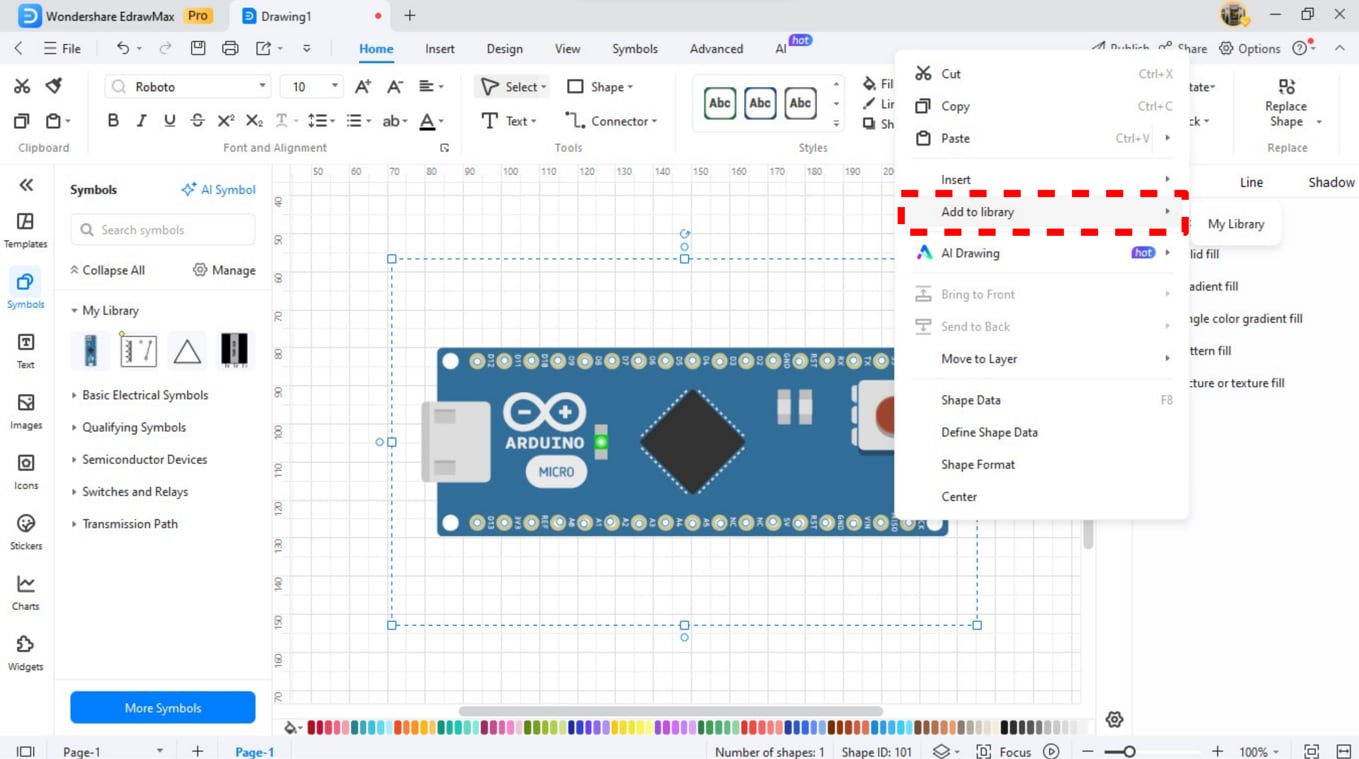Select Copy from the context menu
1359x759 pixels.
click(x=1043, y=106)
